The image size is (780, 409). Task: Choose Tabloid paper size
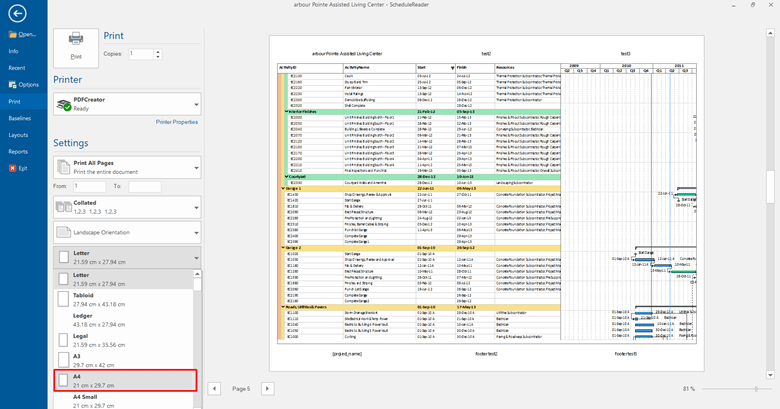tap(123, 300)
